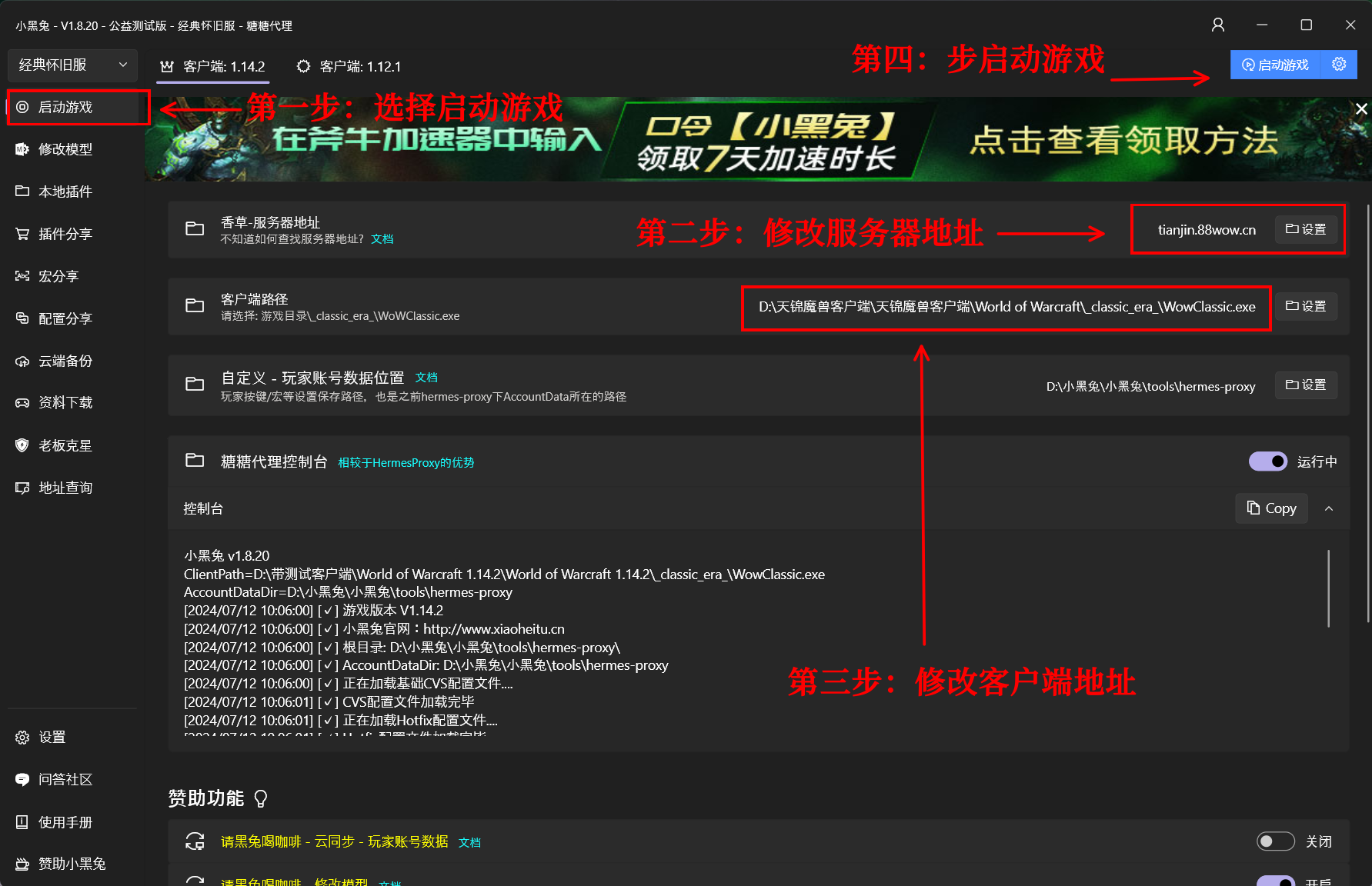Click 设置 button for account data location

point(1306,385)
